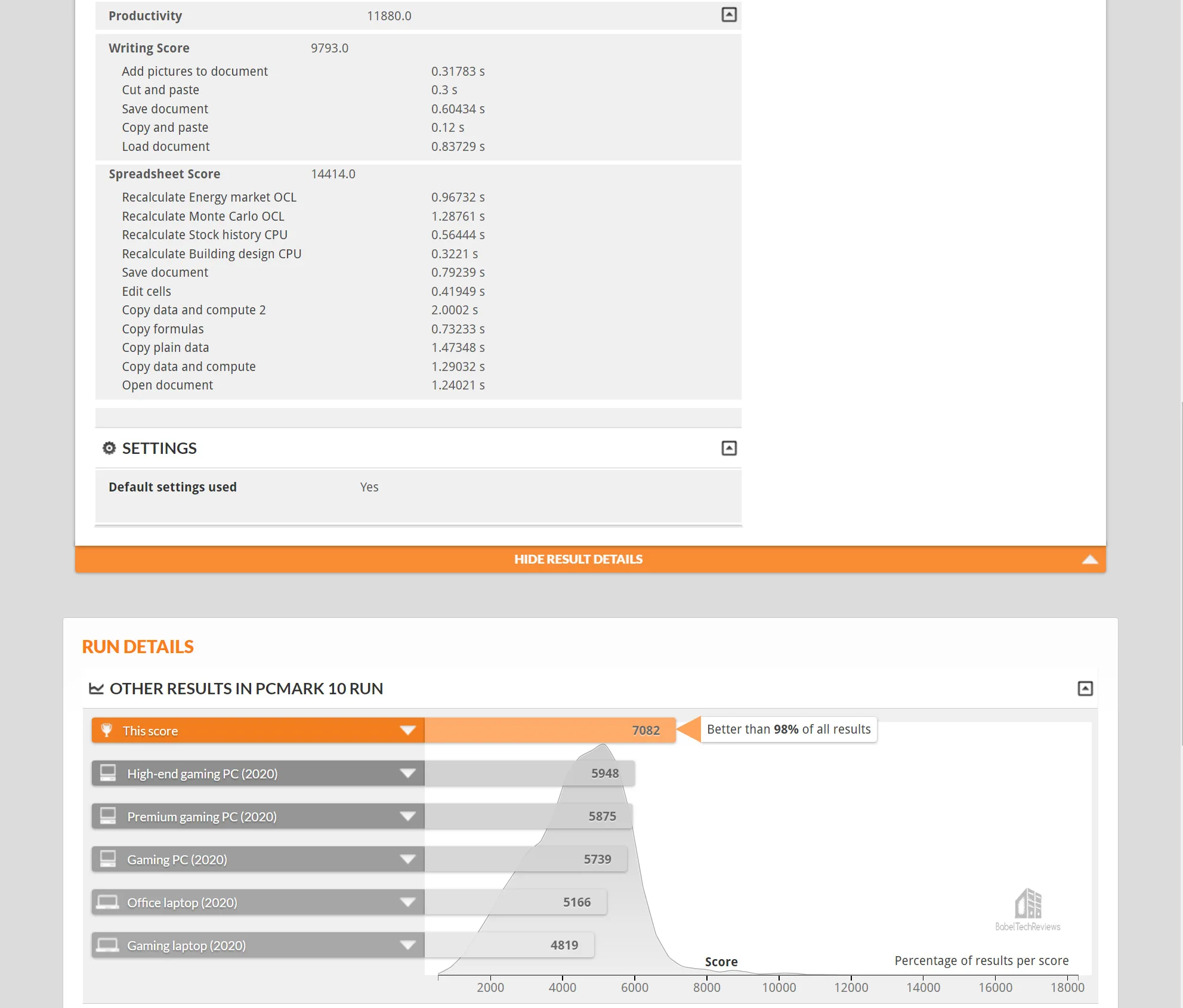Image resolution: width=1183 pixels, height=1008 pixels.
Task: Click the Copy formulas row
Action: click(x=303, y=329)
